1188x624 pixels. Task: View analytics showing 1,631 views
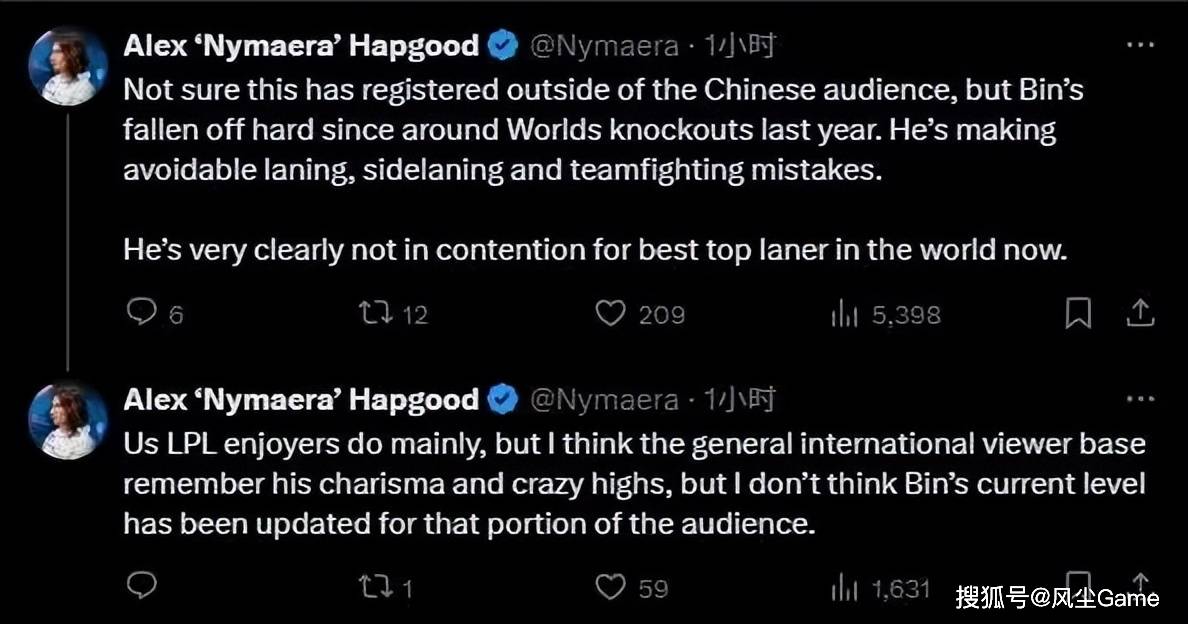844,589
